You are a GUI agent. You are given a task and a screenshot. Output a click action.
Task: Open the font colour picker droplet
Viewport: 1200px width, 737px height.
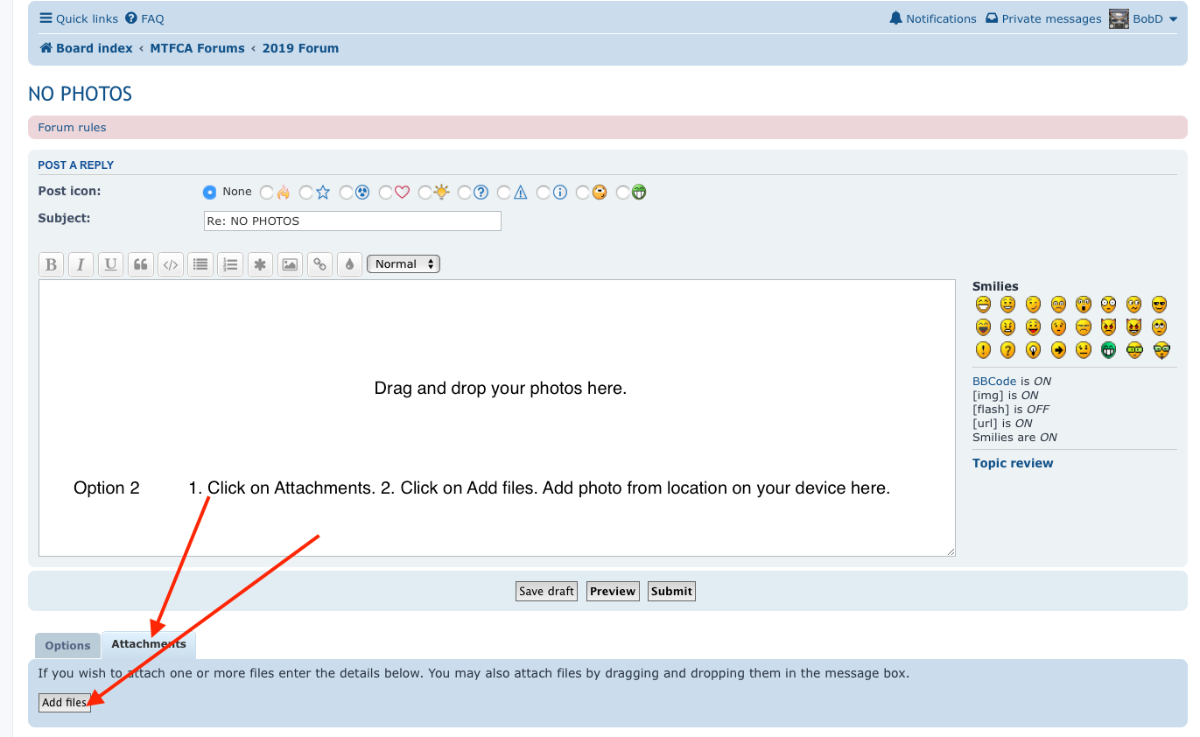click(x=350, y=265)
